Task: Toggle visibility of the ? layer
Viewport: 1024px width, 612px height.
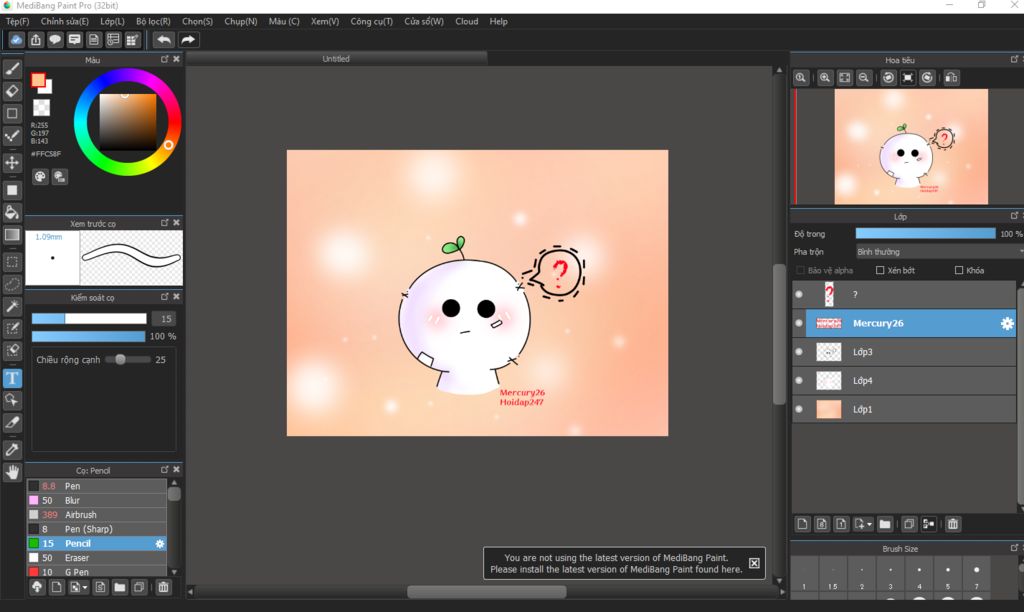Action: pyautogui.click(x=799, y=295)
